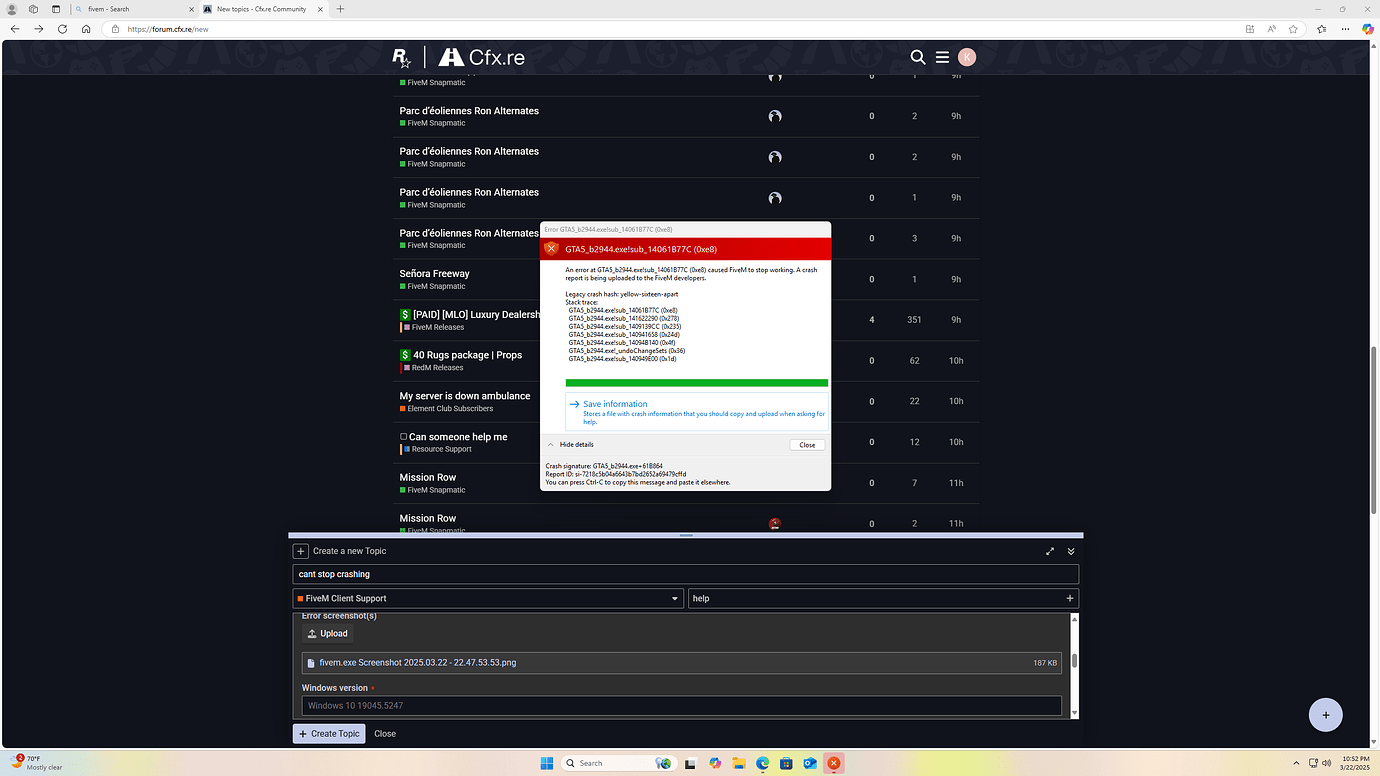Select the New topics Cfx.re Community tab

(263, 9)
